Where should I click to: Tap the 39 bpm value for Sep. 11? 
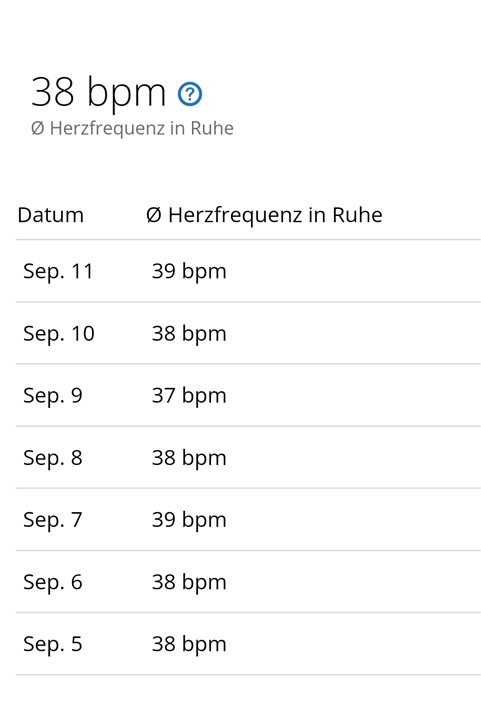point(189,271)
